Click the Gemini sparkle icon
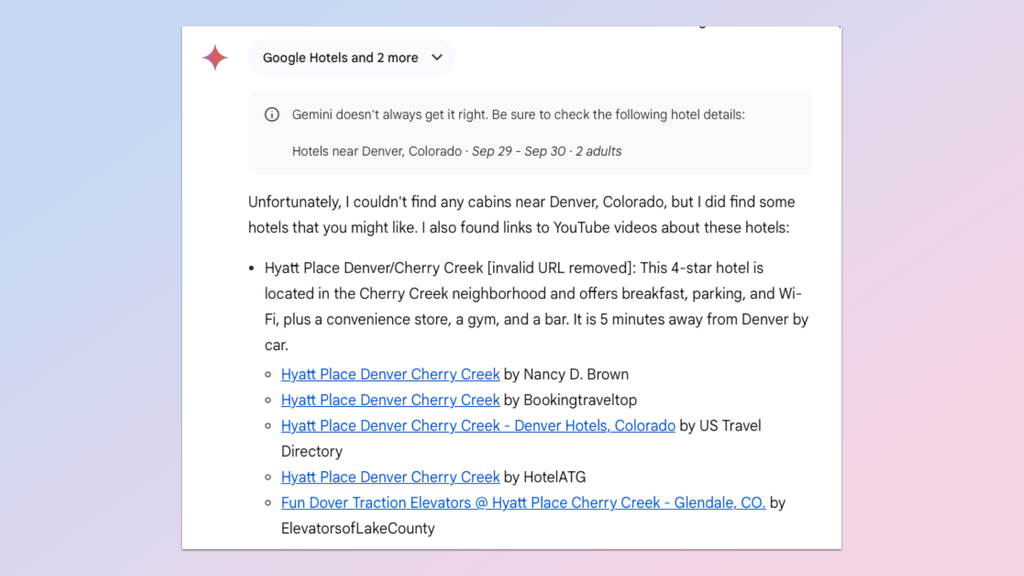 215,58
